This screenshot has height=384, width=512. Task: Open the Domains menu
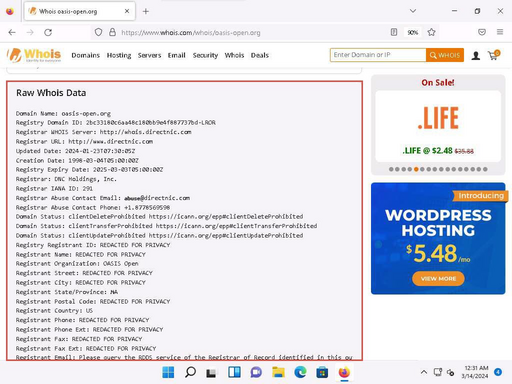pos(86,55)
